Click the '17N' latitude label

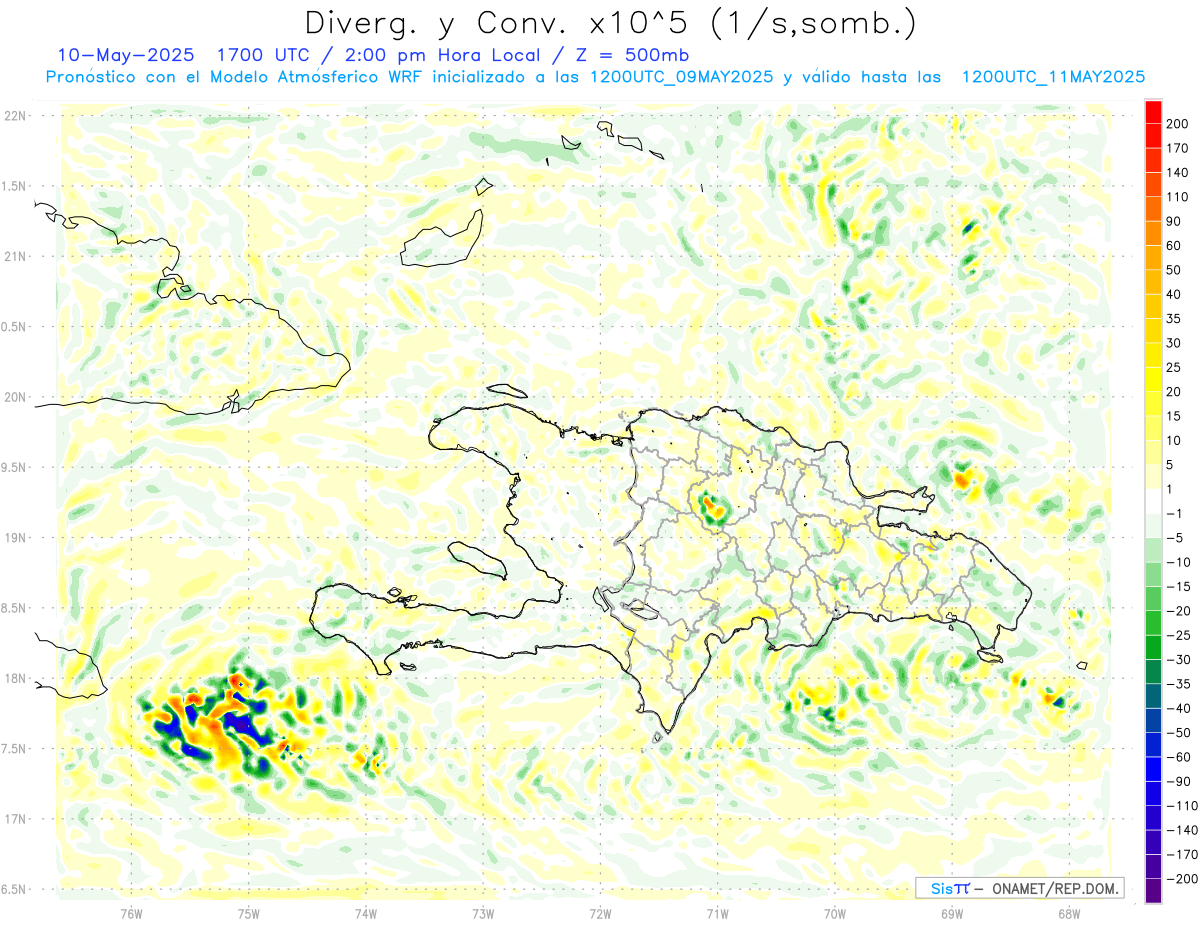tap(16, 819)
